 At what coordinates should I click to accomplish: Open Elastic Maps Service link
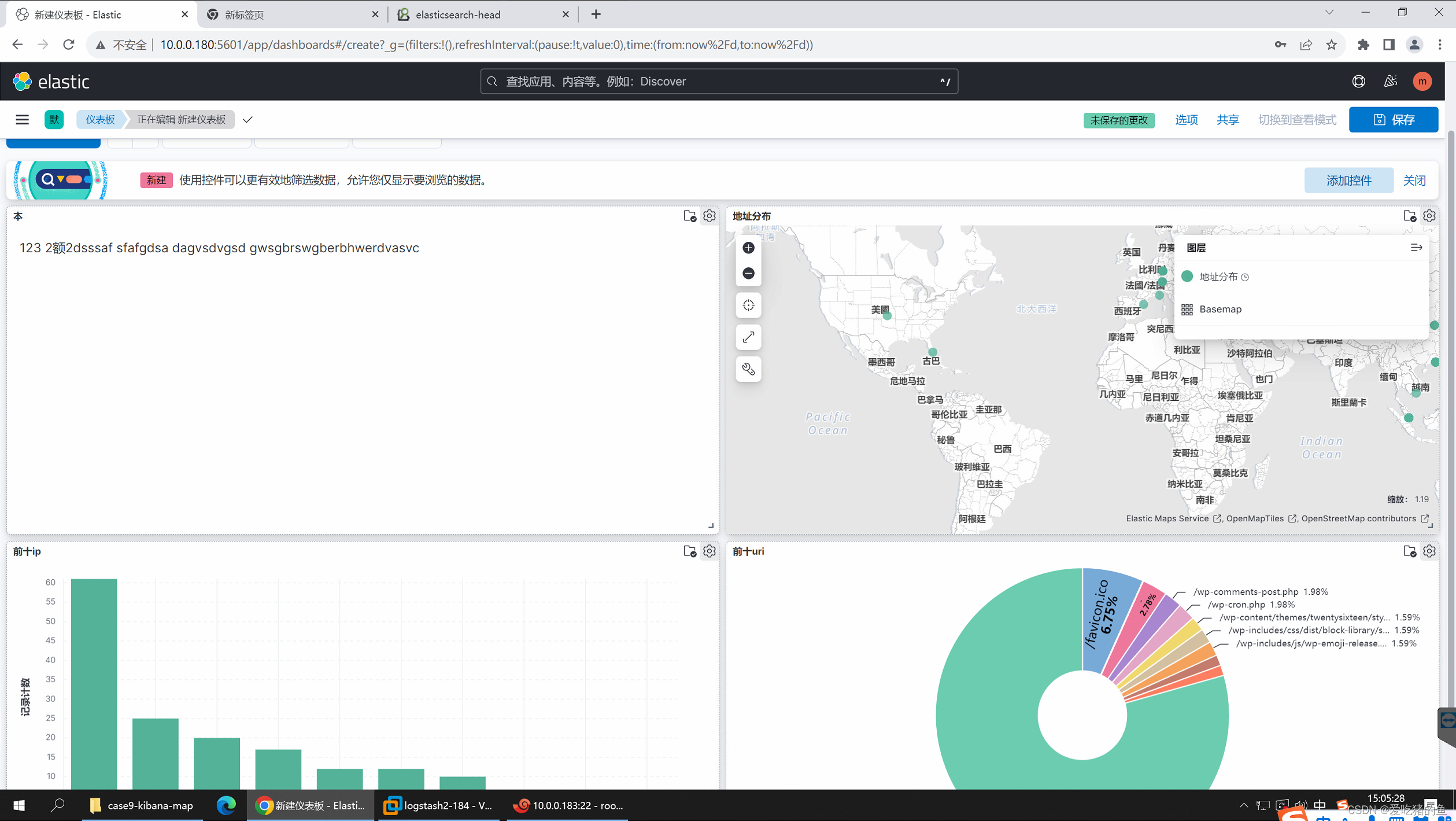(1173, 518)
